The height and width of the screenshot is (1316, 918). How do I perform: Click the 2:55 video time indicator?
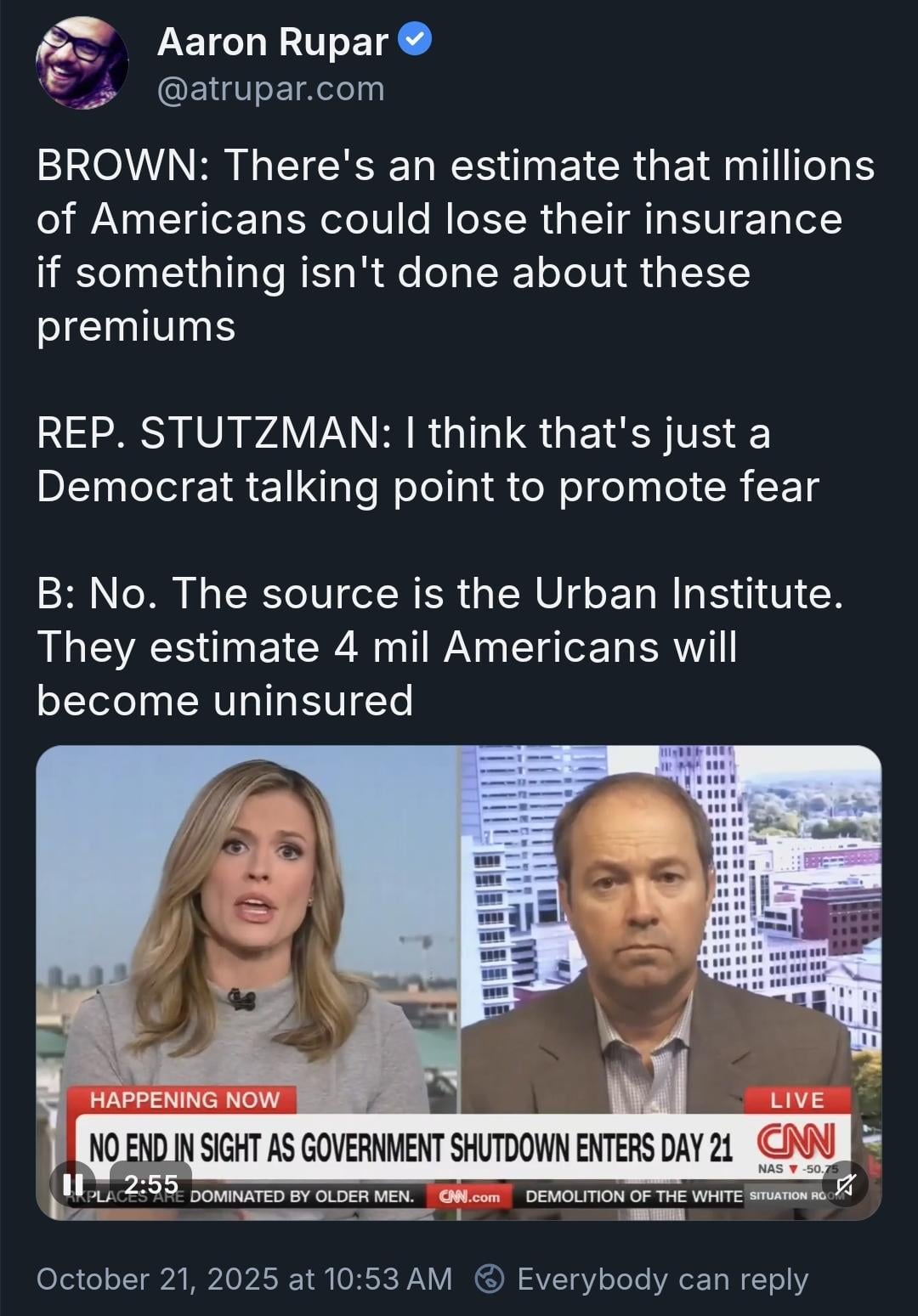click(x=151, y=1183)
